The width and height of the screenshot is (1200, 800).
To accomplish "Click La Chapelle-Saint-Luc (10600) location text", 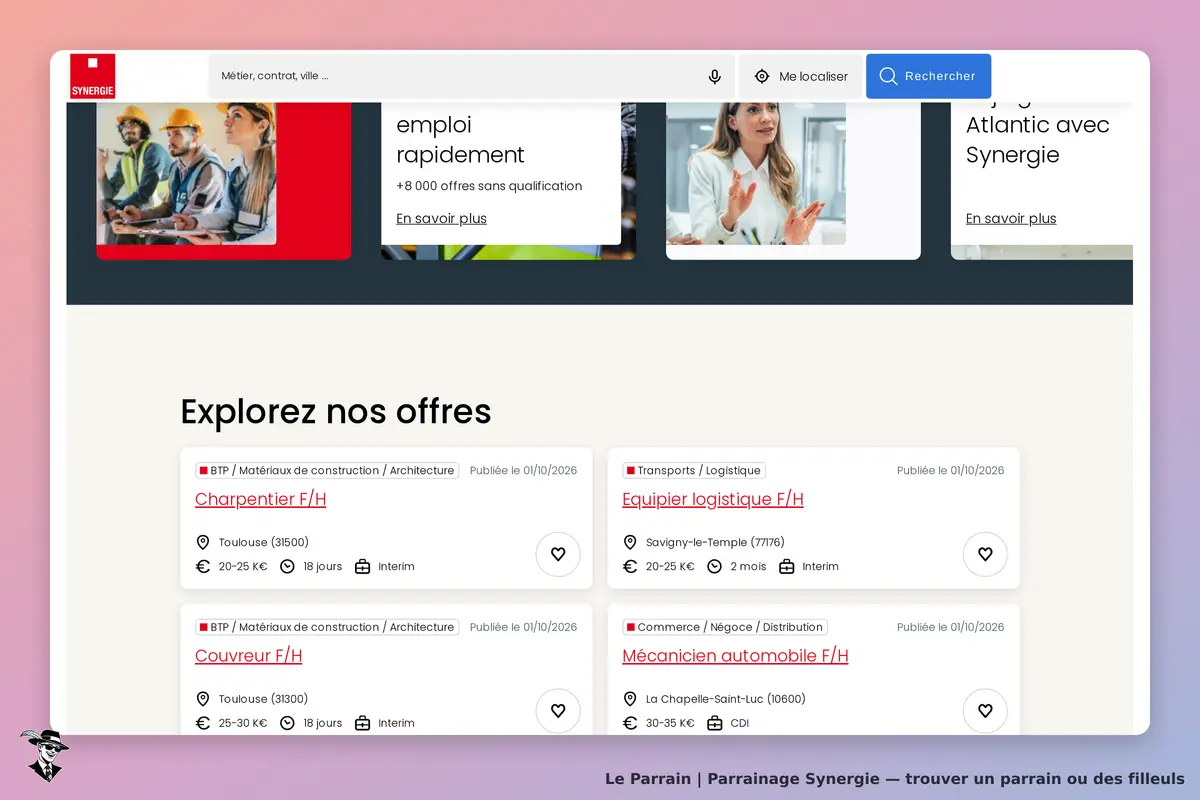I will pyautogui.click(x=726, y=699).
